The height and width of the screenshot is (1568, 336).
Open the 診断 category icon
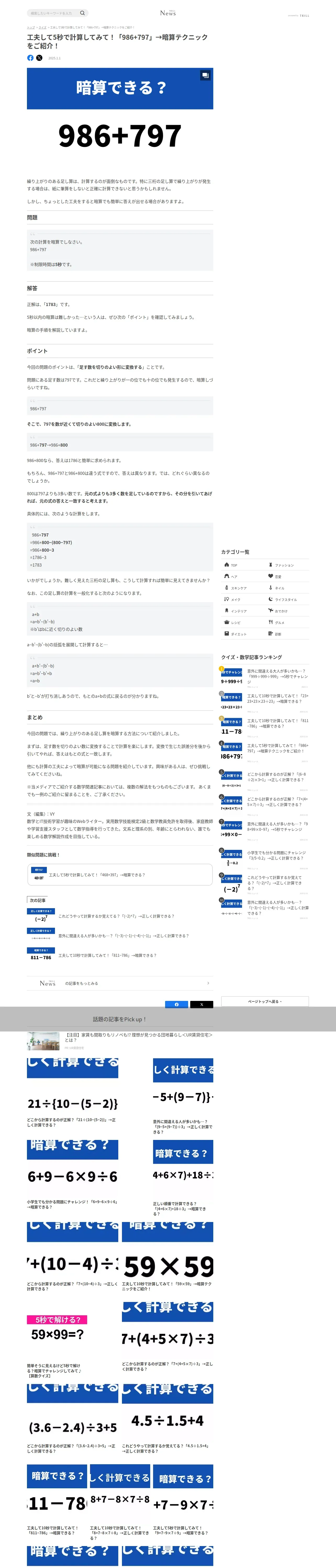271,634
